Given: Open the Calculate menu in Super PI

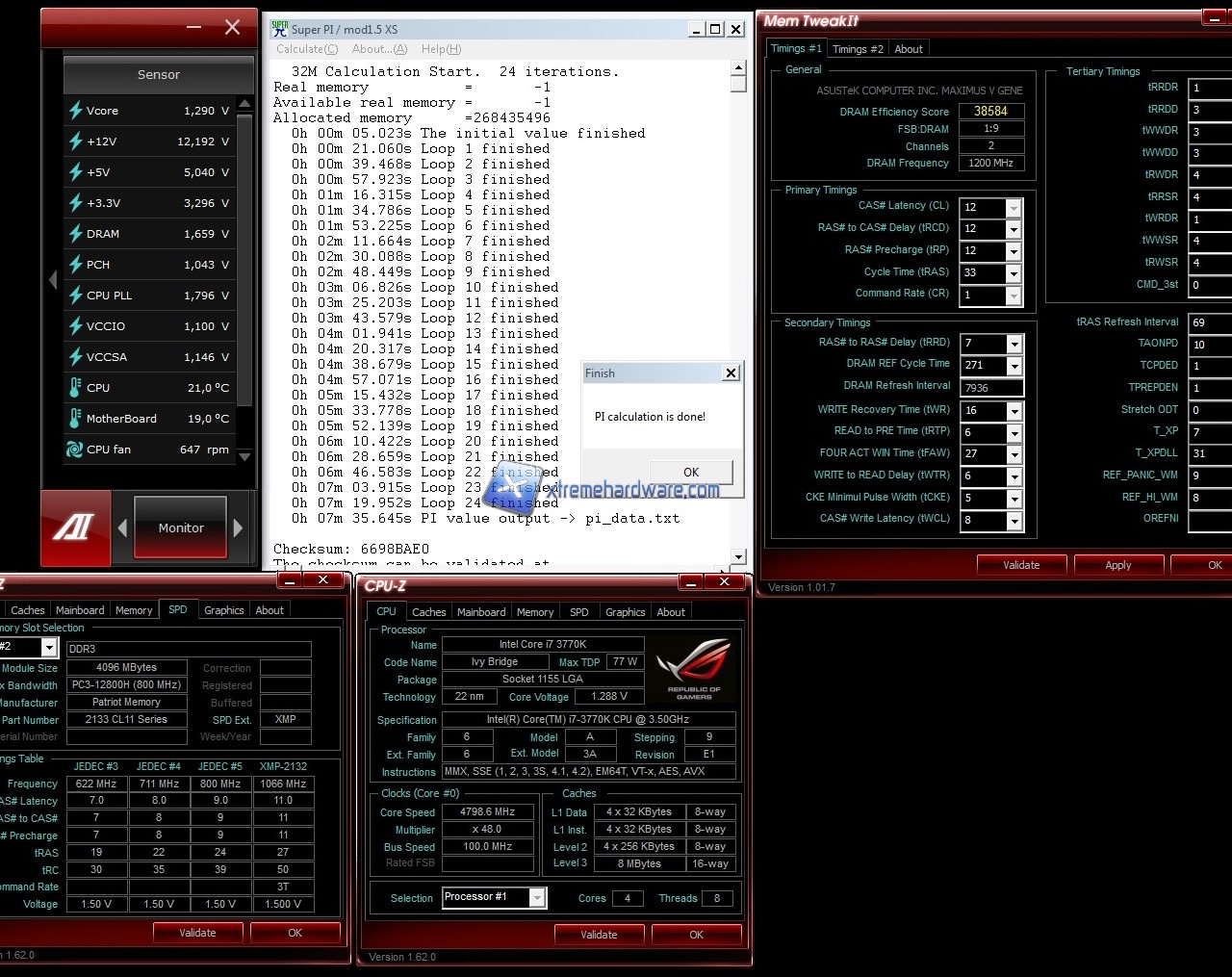Looking at the screenshot, I should coord(306,49).
